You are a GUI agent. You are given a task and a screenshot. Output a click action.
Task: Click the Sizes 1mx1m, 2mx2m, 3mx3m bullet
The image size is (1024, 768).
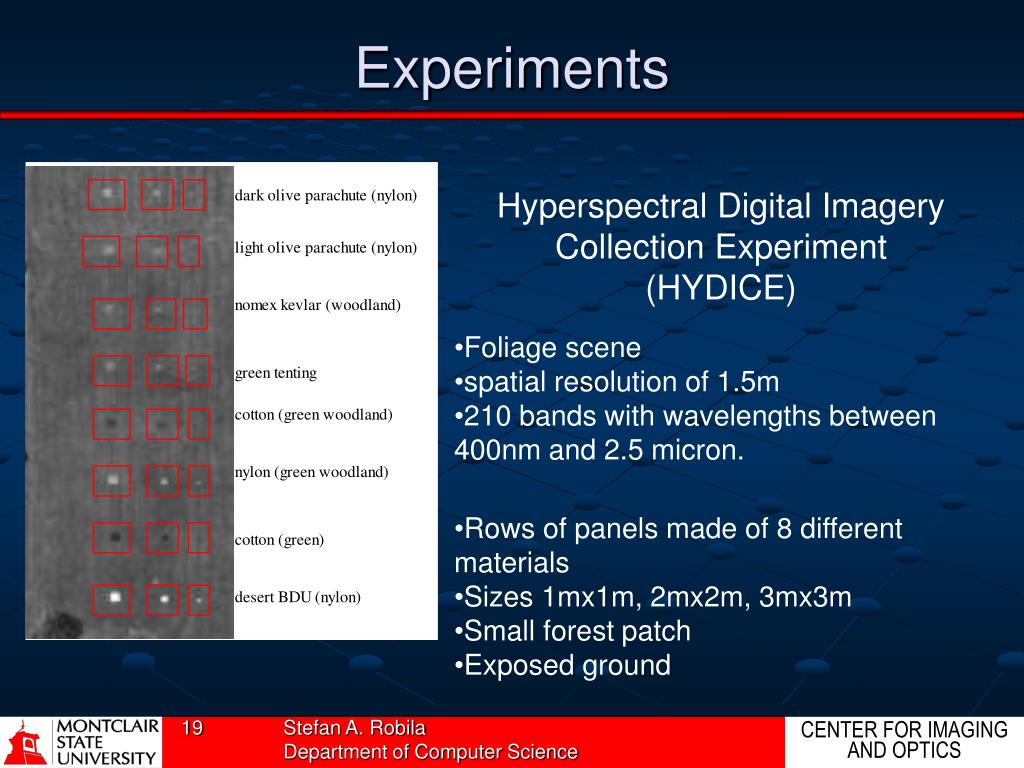point(653,597)
